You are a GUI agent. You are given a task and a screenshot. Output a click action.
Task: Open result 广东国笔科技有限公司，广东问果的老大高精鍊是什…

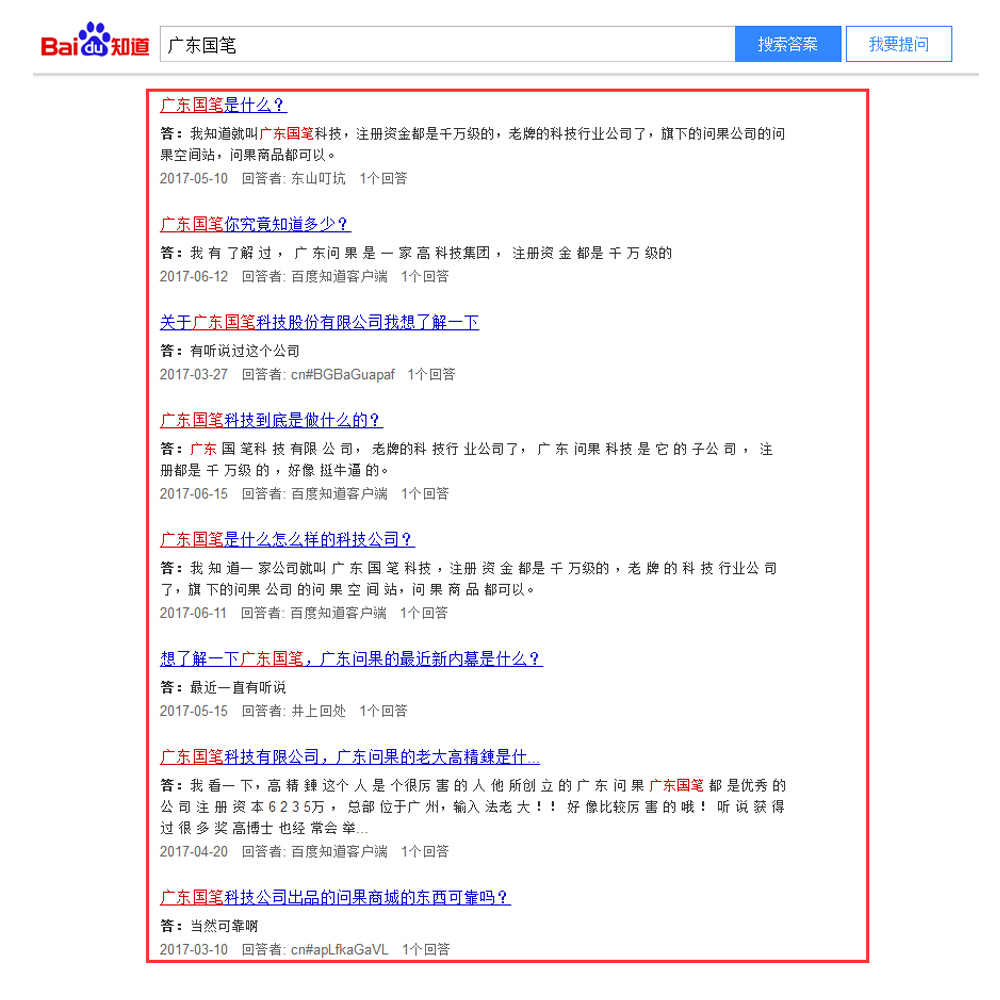349,757
